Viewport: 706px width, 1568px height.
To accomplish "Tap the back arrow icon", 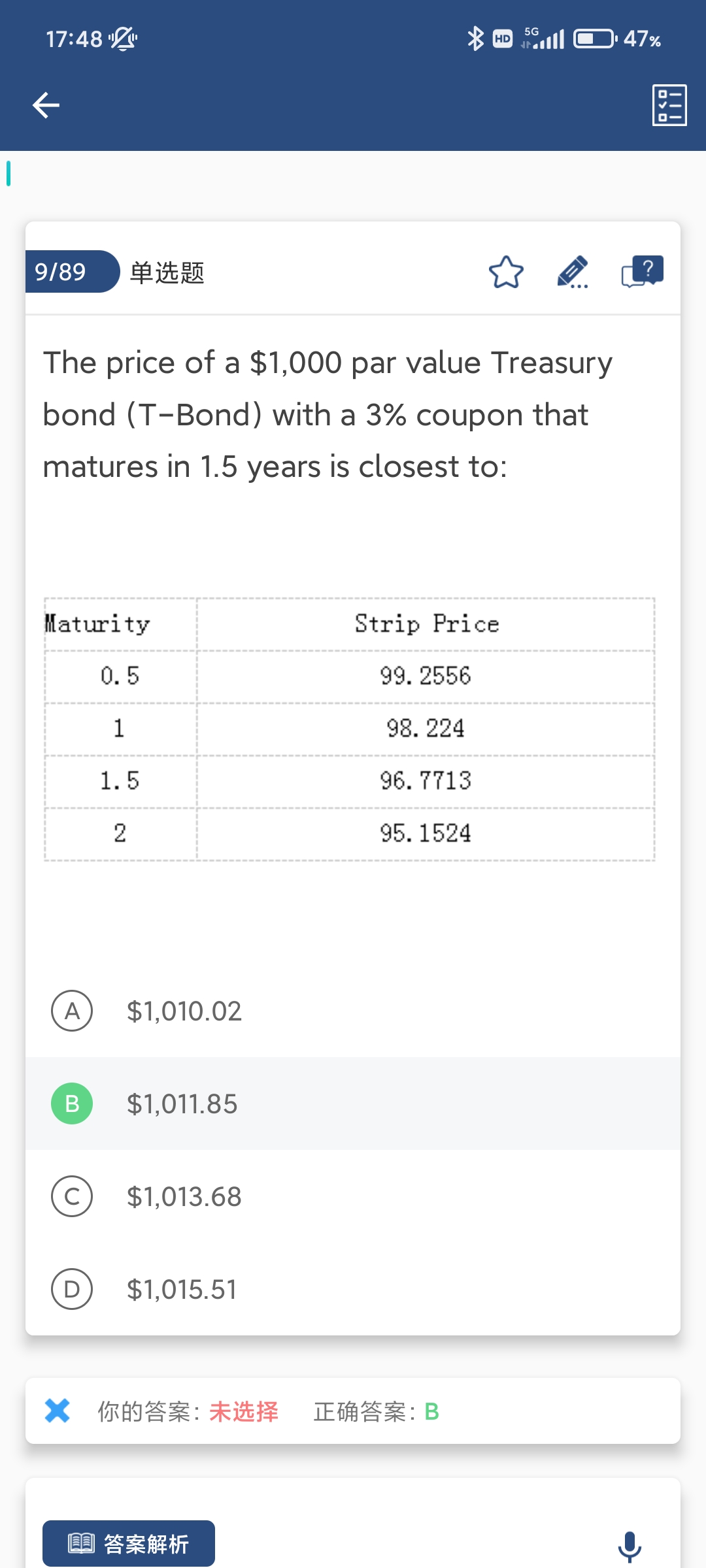I will coord(46,105).
